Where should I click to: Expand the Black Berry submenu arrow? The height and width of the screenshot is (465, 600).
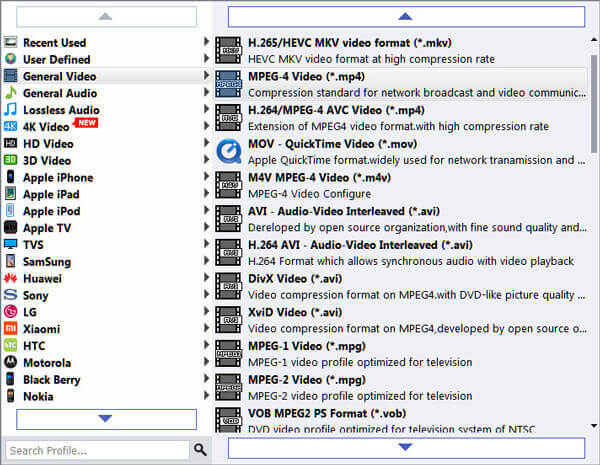point(206,379)
